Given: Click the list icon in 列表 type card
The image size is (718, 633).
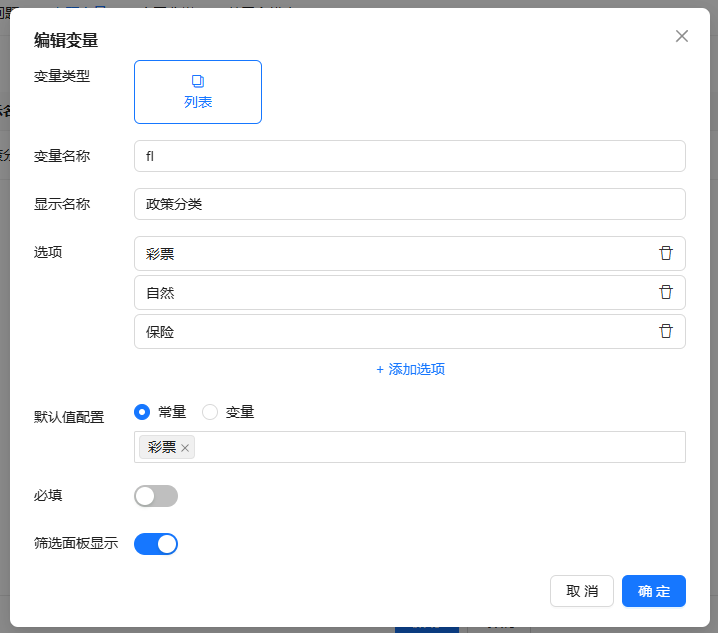Looking at the screenshot, I should [198, 80].
